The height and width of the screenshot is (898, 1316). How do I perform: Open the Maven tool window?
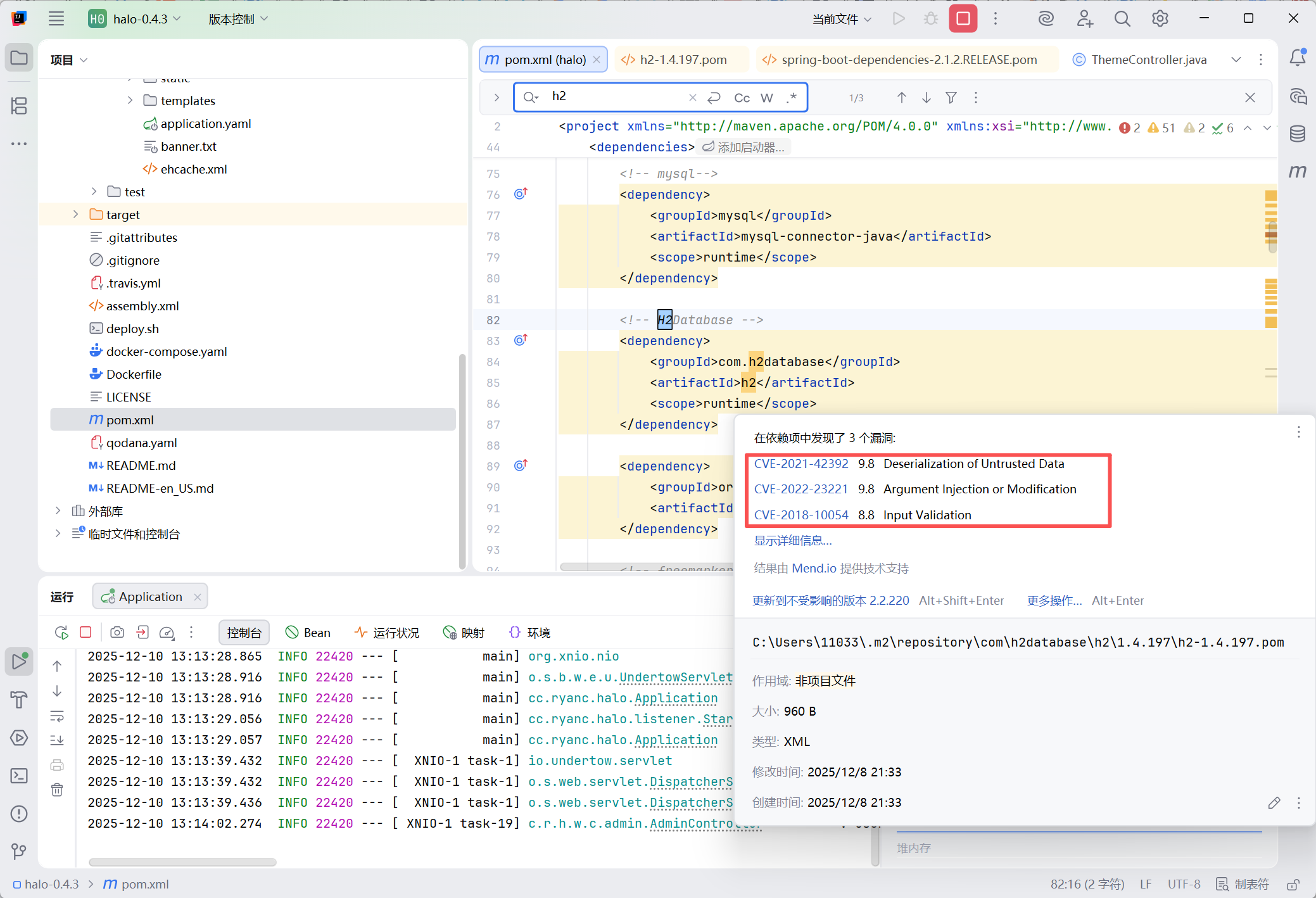(x=1298, y=172)
